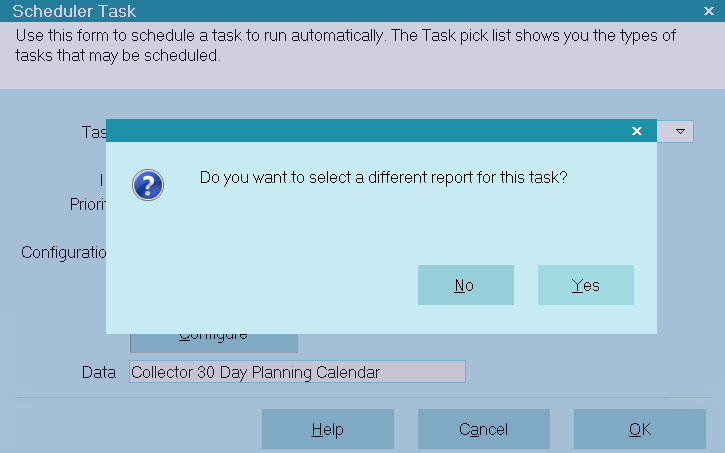
Task: Confirm the scheduler task with OK
Action: click(x=640, y=429)
